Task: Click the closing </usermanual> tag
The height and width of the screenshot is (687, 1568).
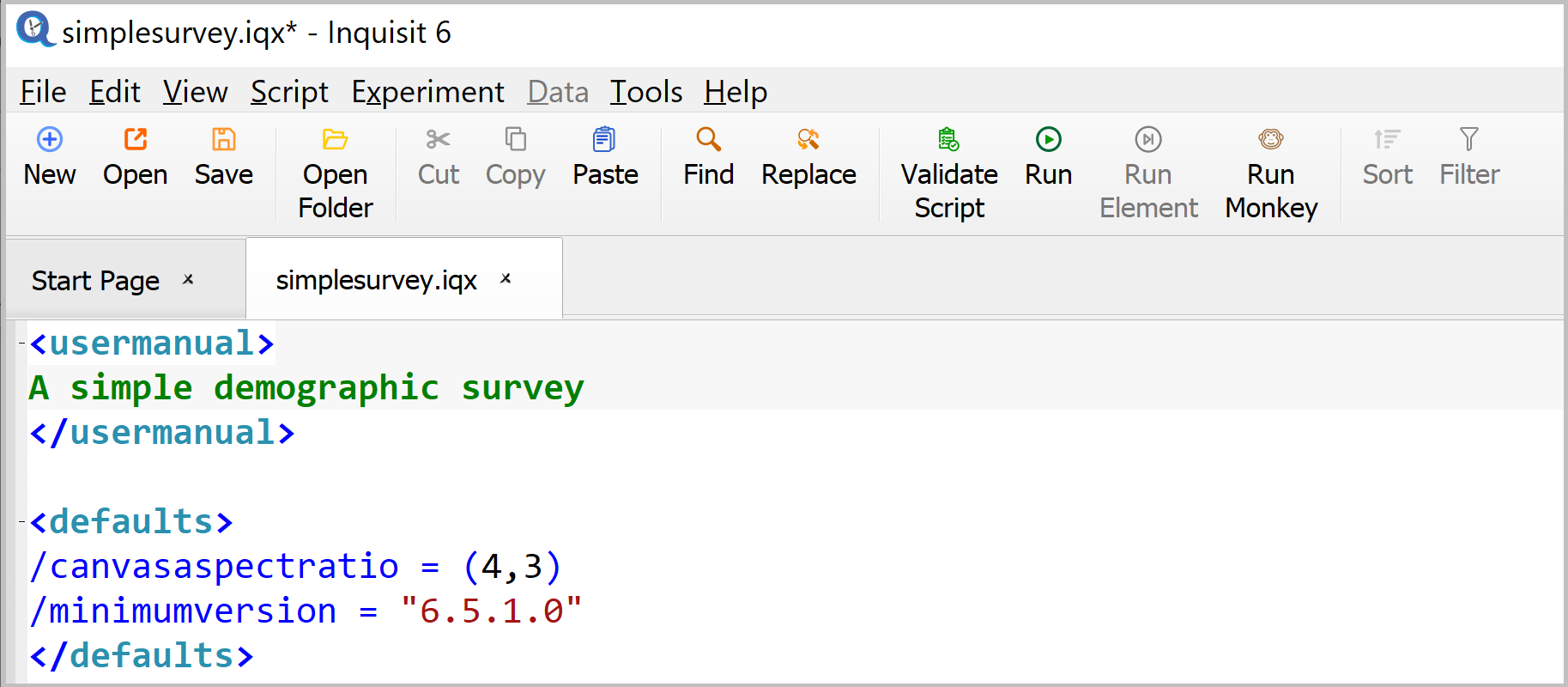Action: tap(162, 432)
